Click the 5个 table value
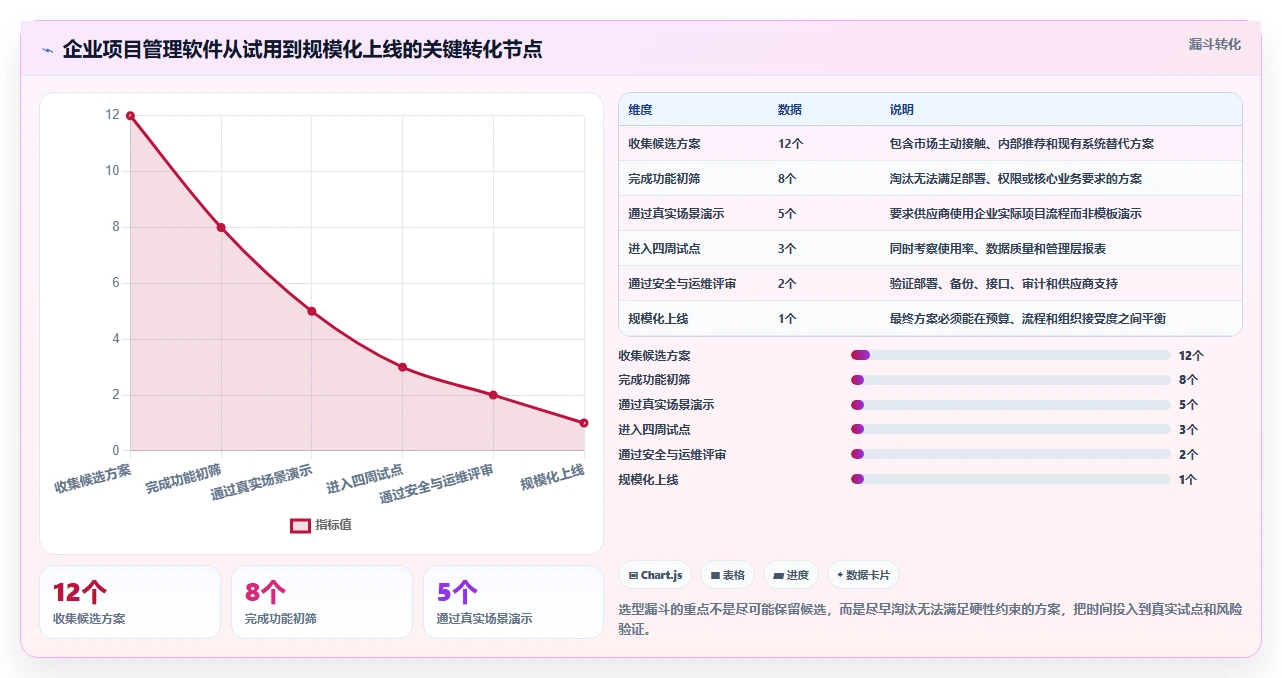The image size is (1282, 678). [x=787, y=214]
